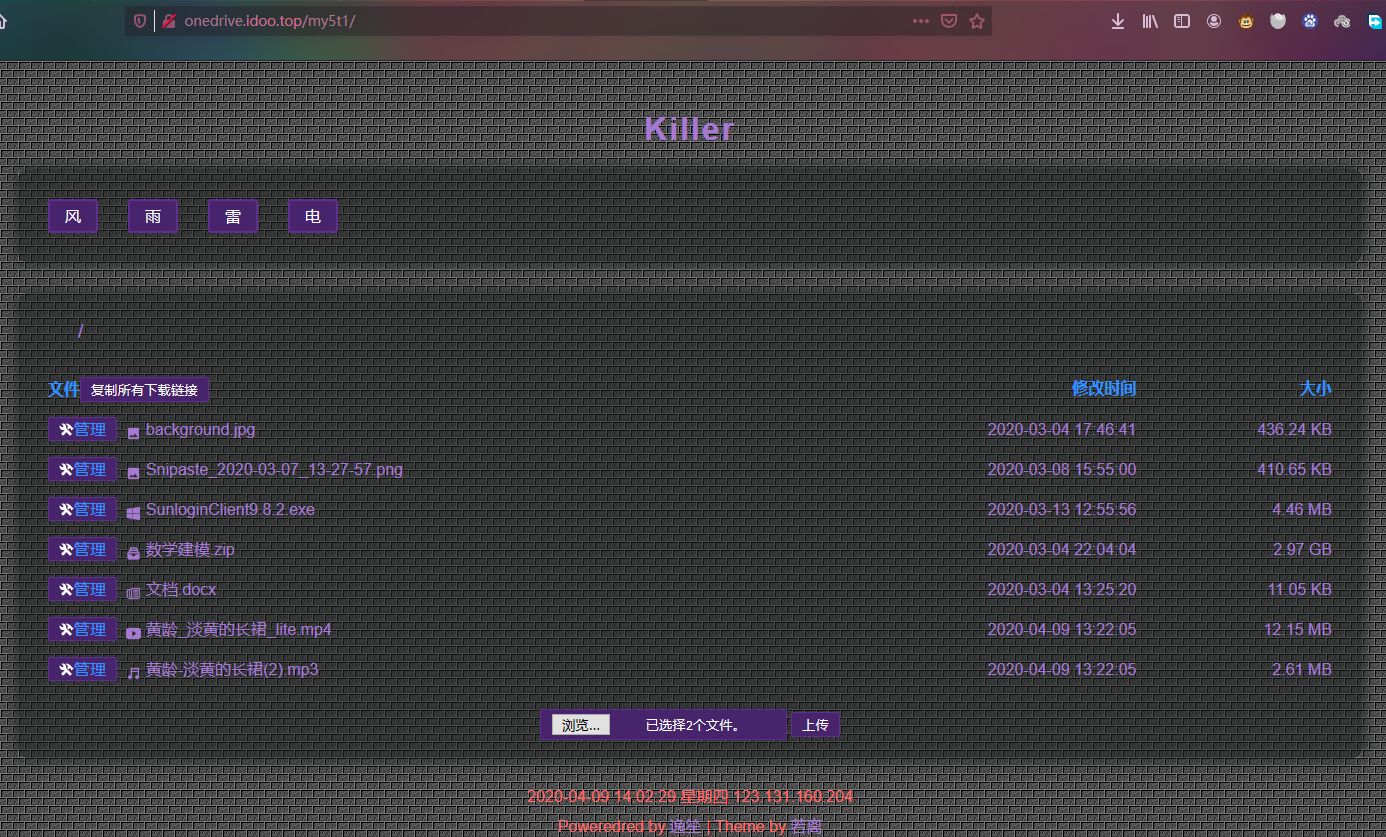Click the Killer site title
1386x837 pixels.
pos(690,129)
